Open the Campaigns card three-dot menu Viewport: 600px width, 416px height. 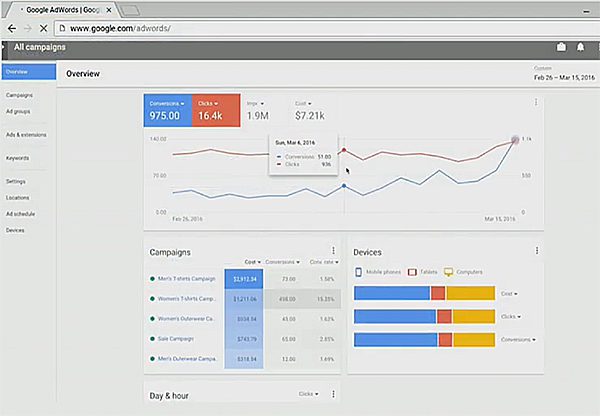[x=333, y=250]
